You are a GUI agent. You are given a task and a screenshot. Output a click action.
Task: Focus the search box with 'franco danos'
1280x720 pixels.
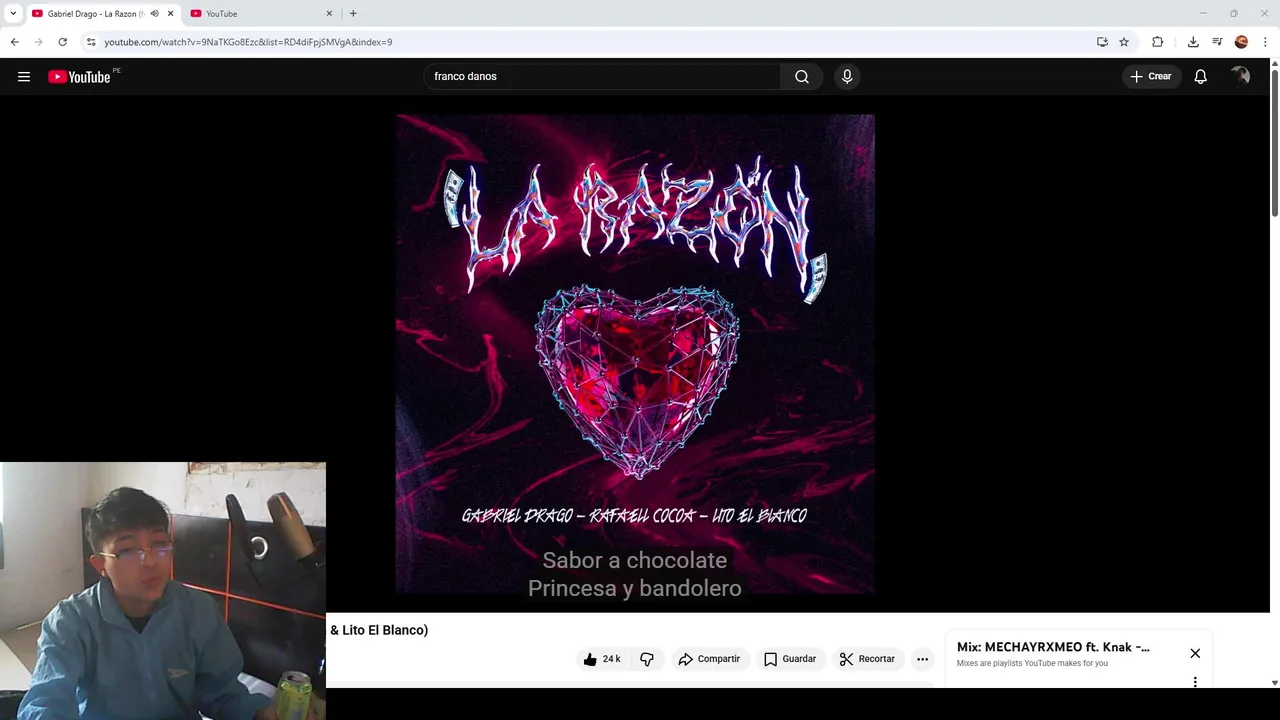[602, 76]
